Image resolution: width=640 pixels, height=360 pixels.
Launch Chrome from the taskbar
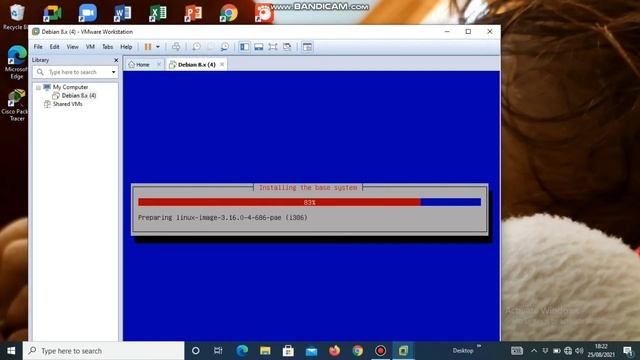(x=358, y=351)
